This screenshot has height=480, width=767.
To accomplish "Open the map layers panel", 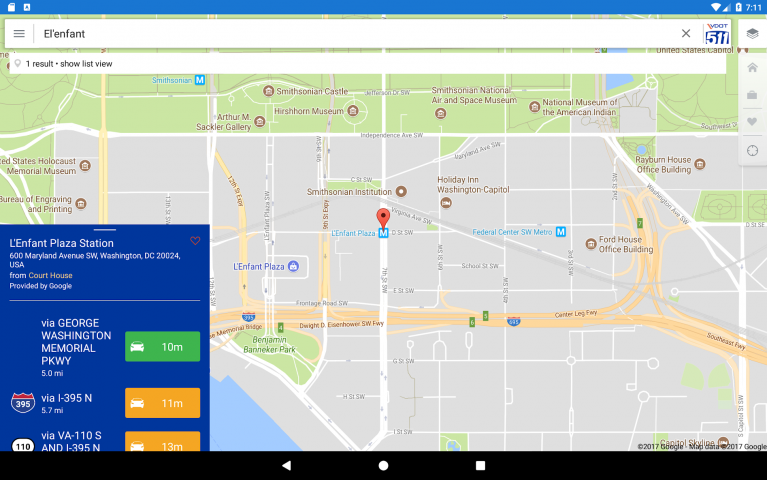I will pyautogui.click(x=752, y=33).
